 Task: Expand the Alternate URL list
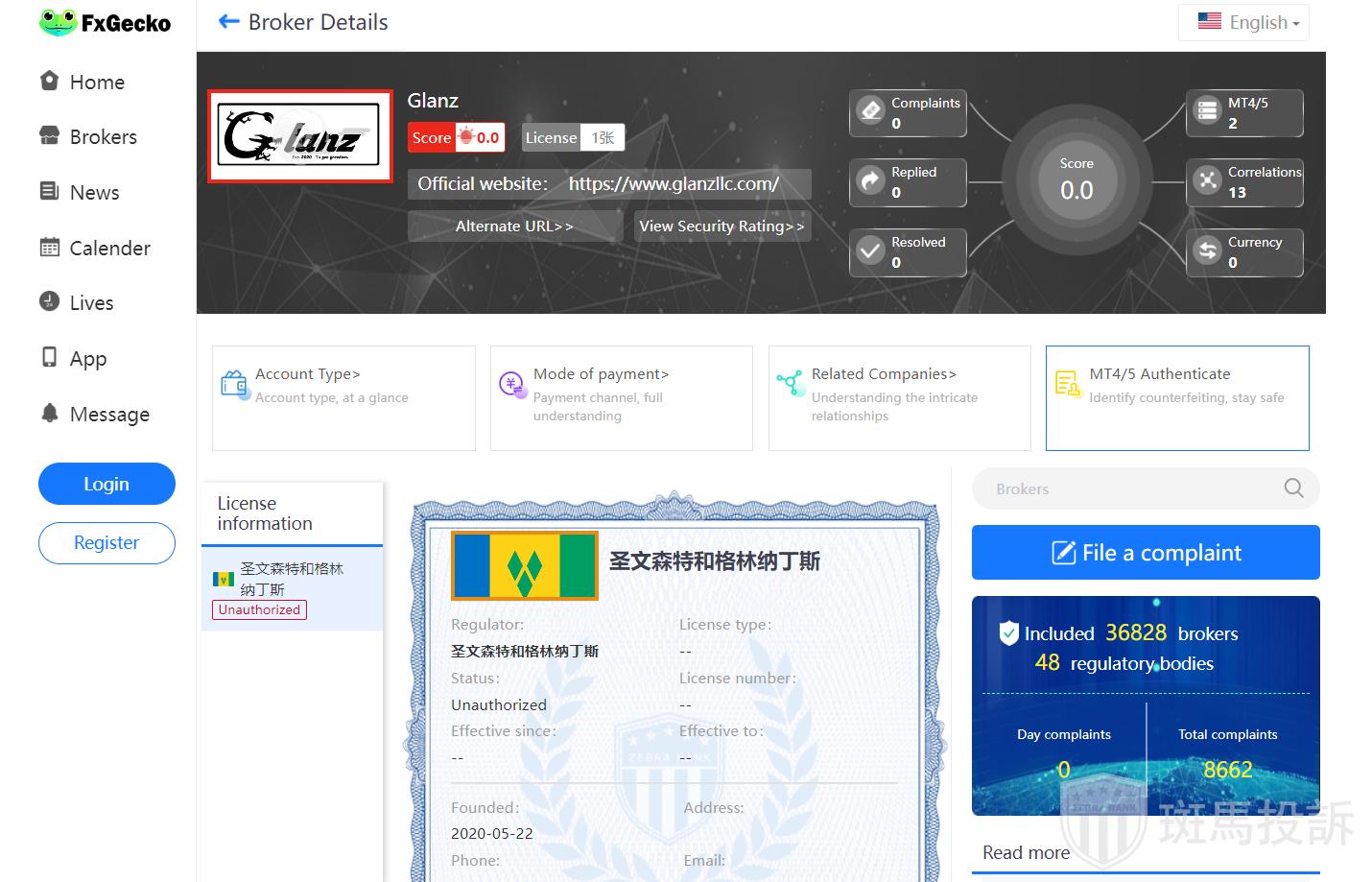click(514, 226)
